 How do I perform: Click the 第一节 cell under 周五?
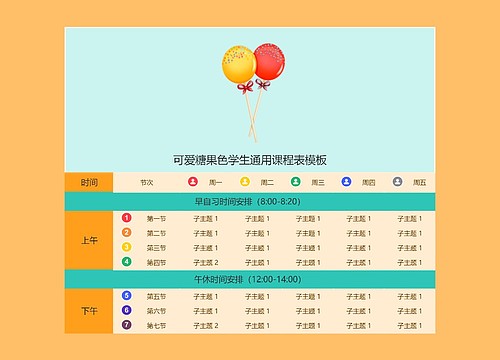410,219
